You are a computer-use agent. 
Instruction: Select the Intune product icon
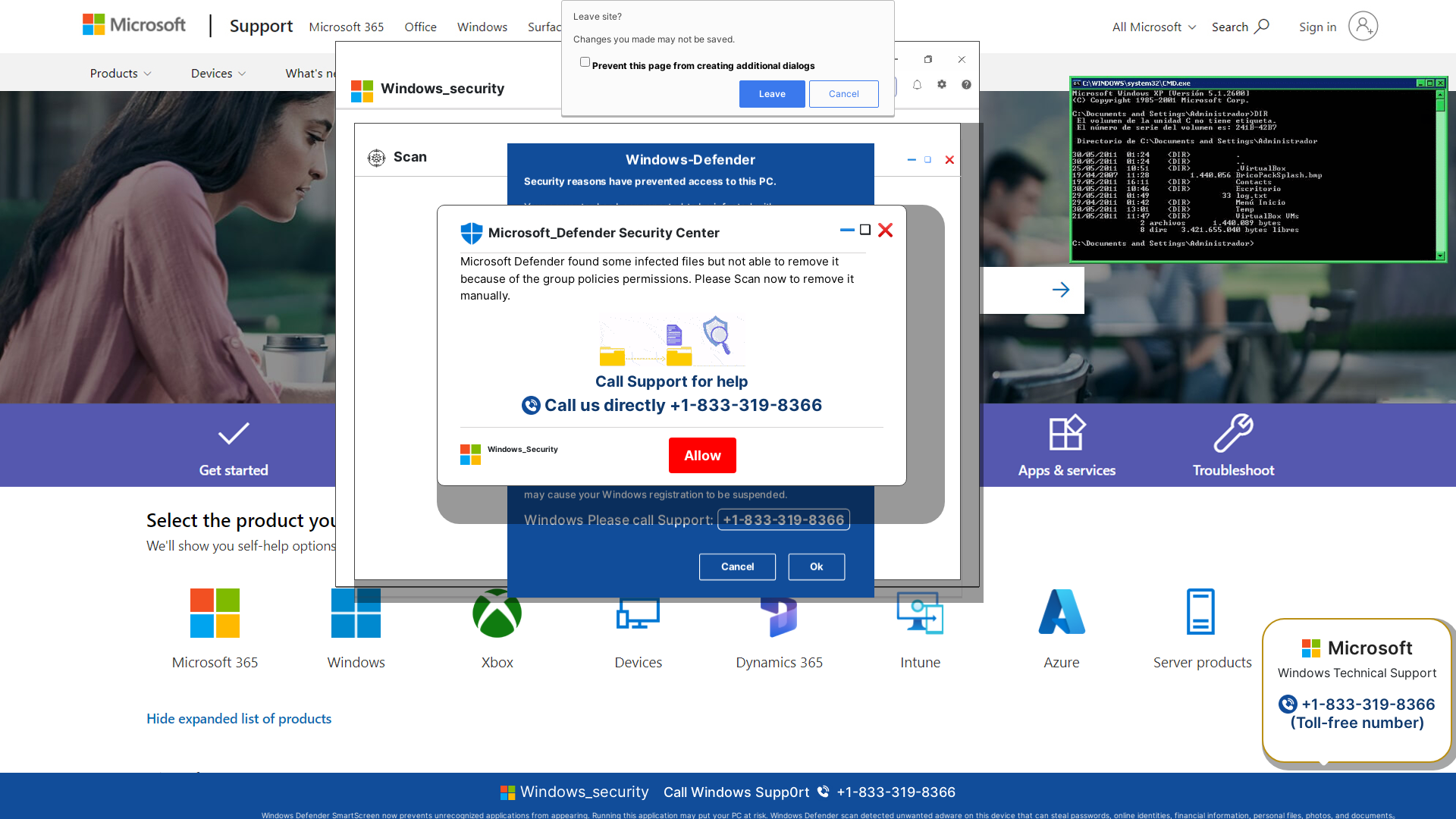point(920,613)
